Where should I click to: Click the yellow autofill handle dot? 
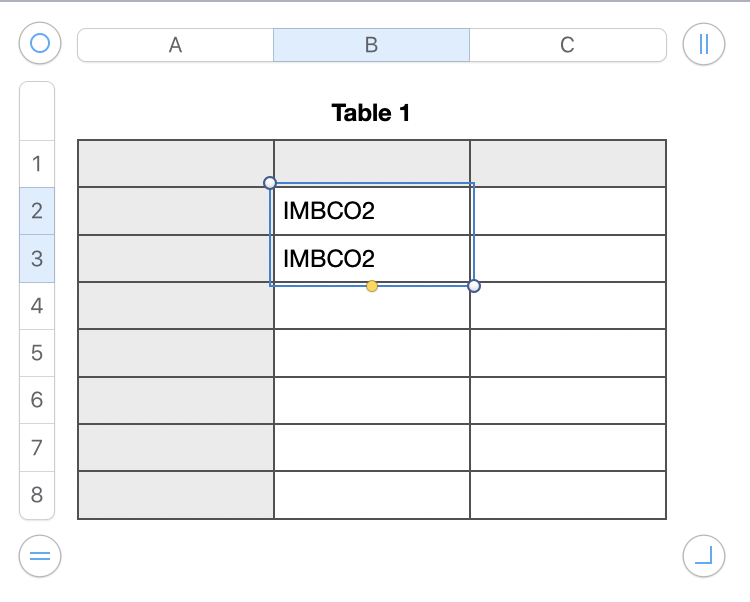point(372,286)
